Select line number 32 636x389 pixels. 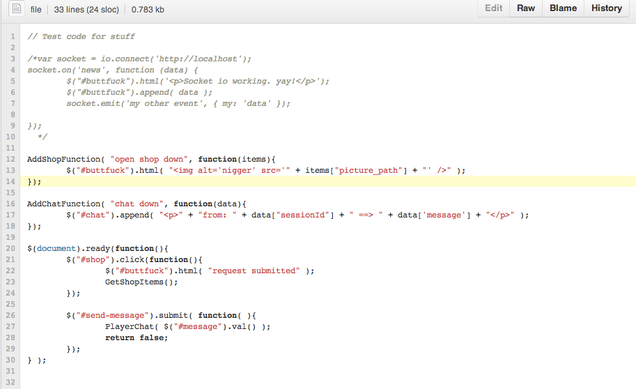11,382
